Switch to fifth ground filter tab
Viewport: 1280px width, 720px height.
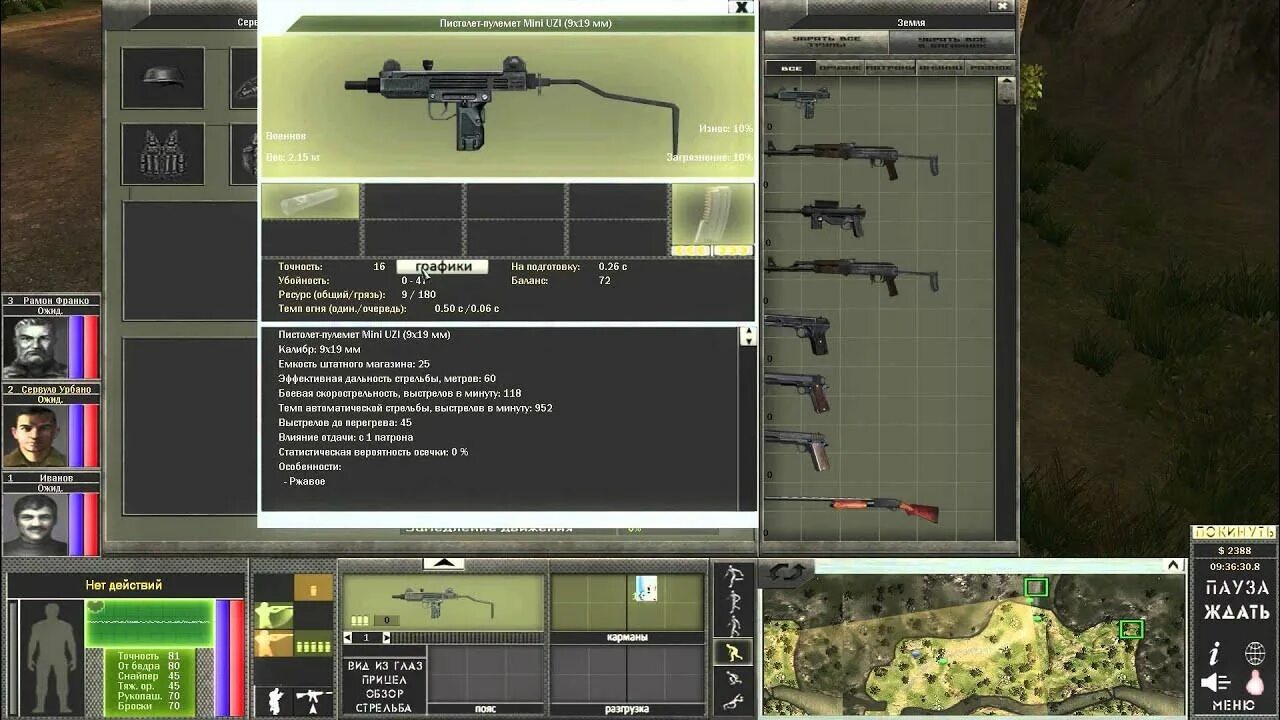coord(990,68)
